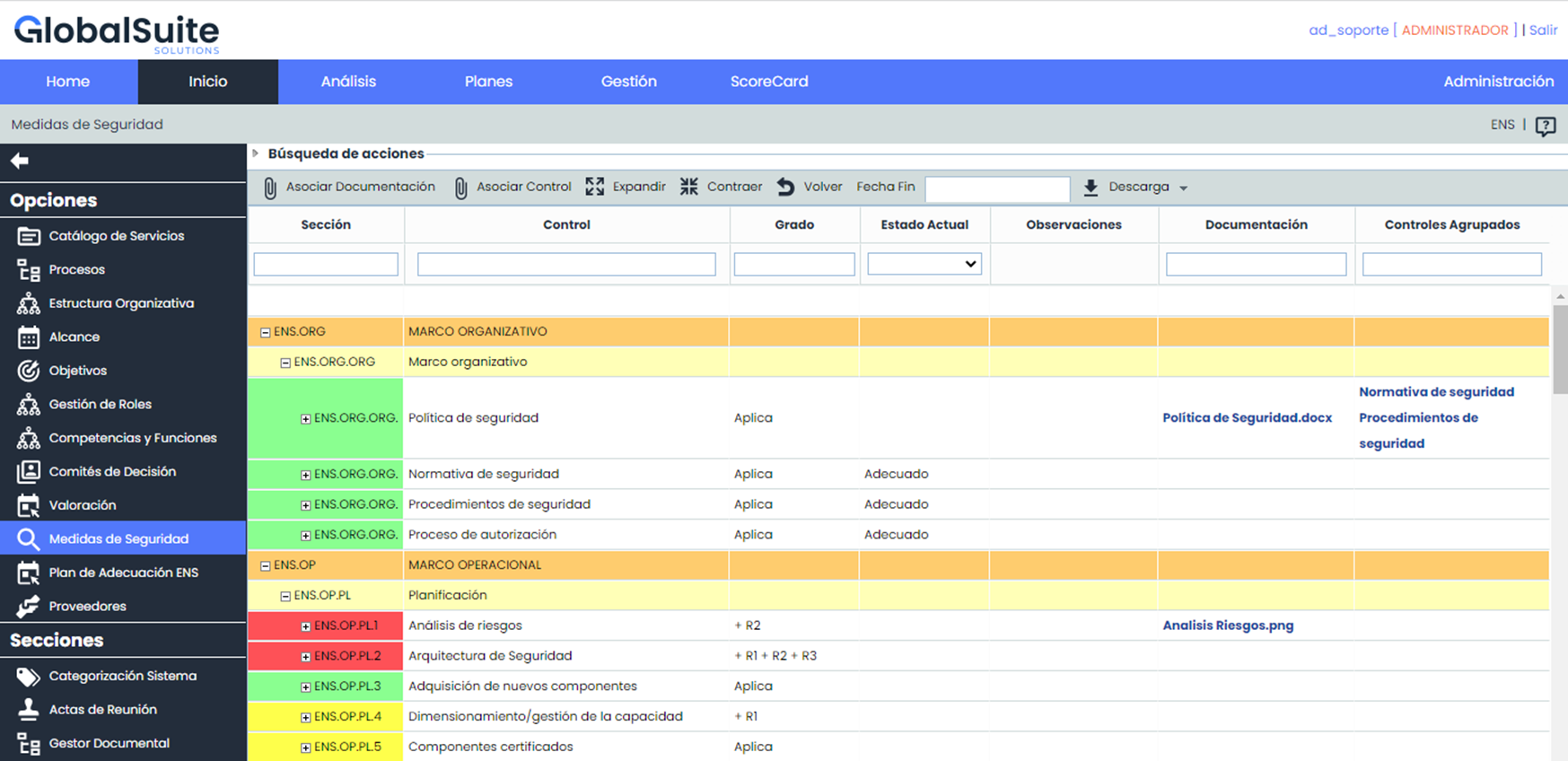Screen dimensions: 1568x761
Task: Click the Salir logout link
Action: coord(1543,30)
